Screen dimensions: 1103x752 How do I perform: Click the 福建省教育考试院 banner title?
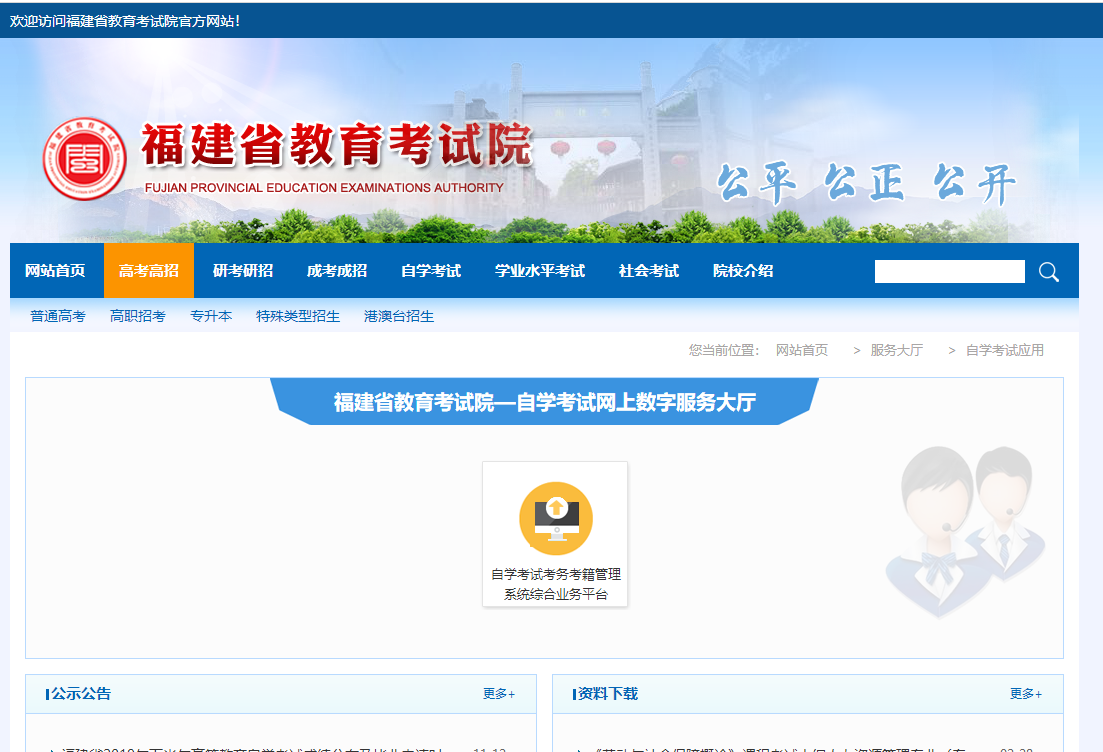coord(336,145)
